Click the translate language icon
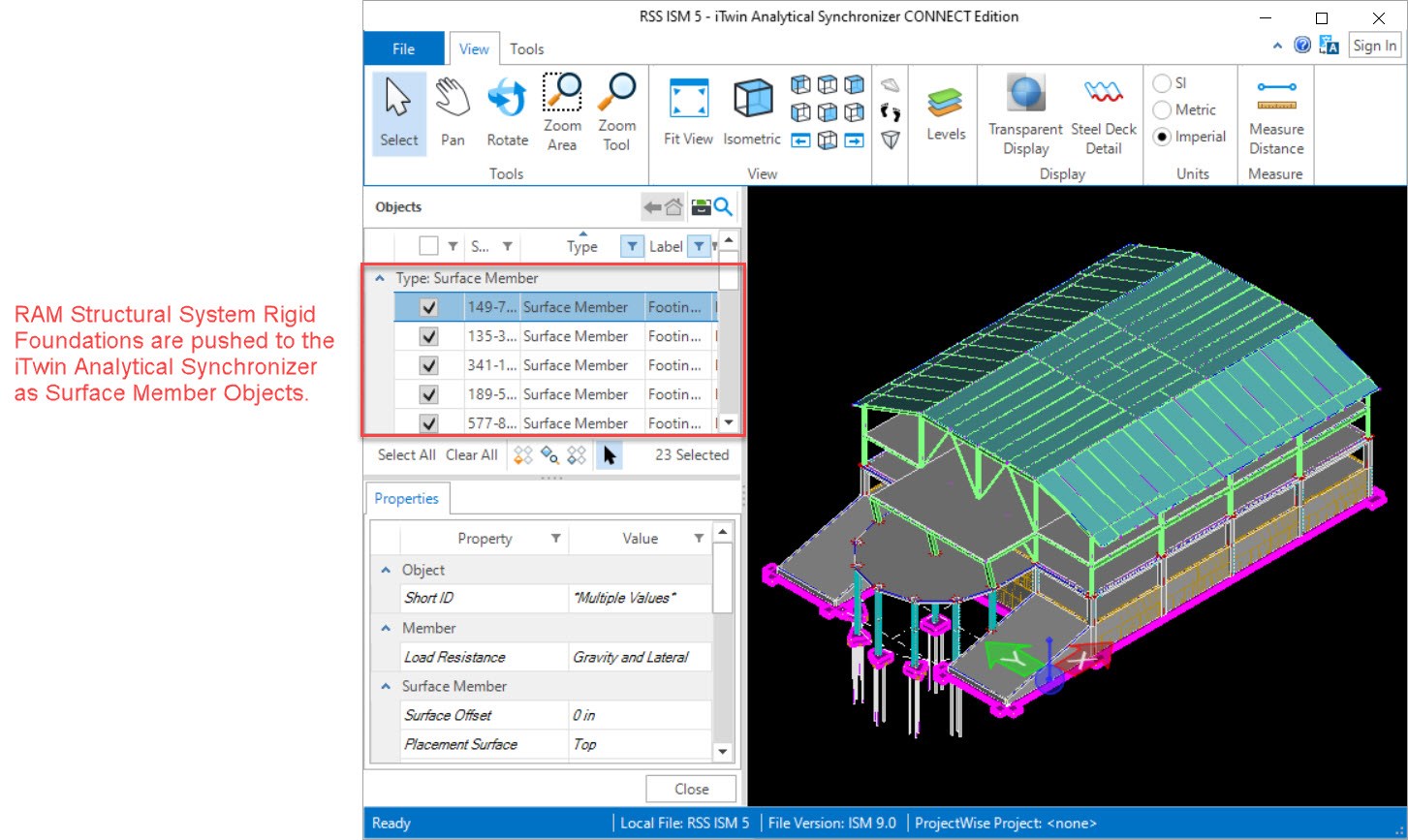 tap(1330, 46)
